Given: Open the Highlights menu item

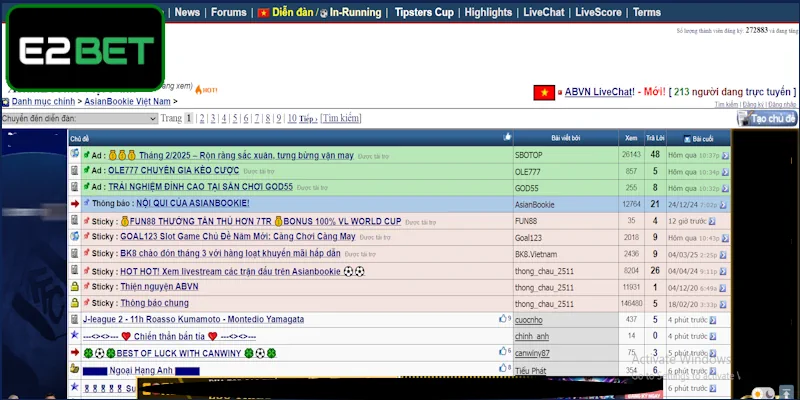Looking at the screenshot, I should (x=488, y=12).
